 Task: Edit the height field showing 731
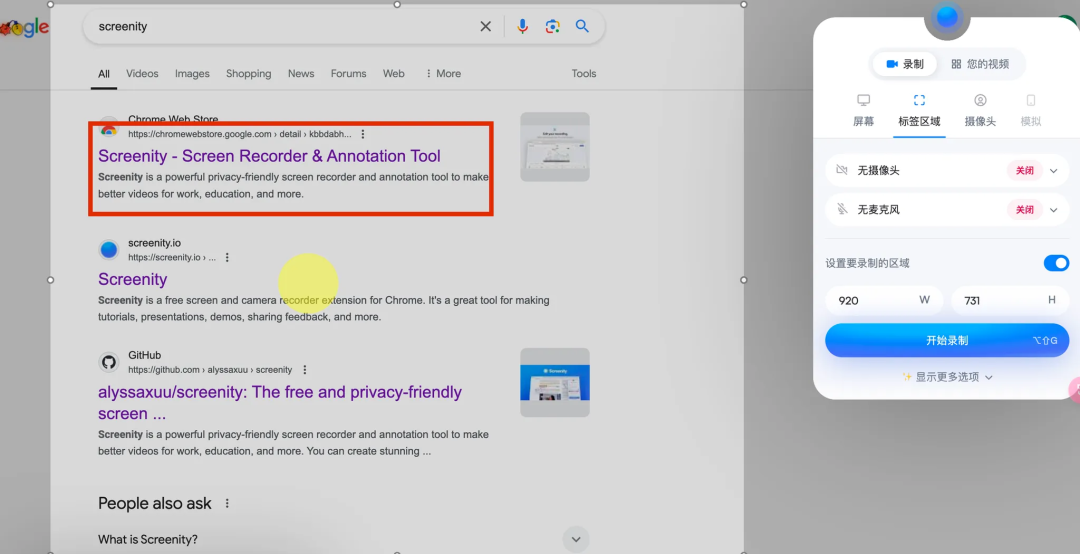click(1010, 300)
